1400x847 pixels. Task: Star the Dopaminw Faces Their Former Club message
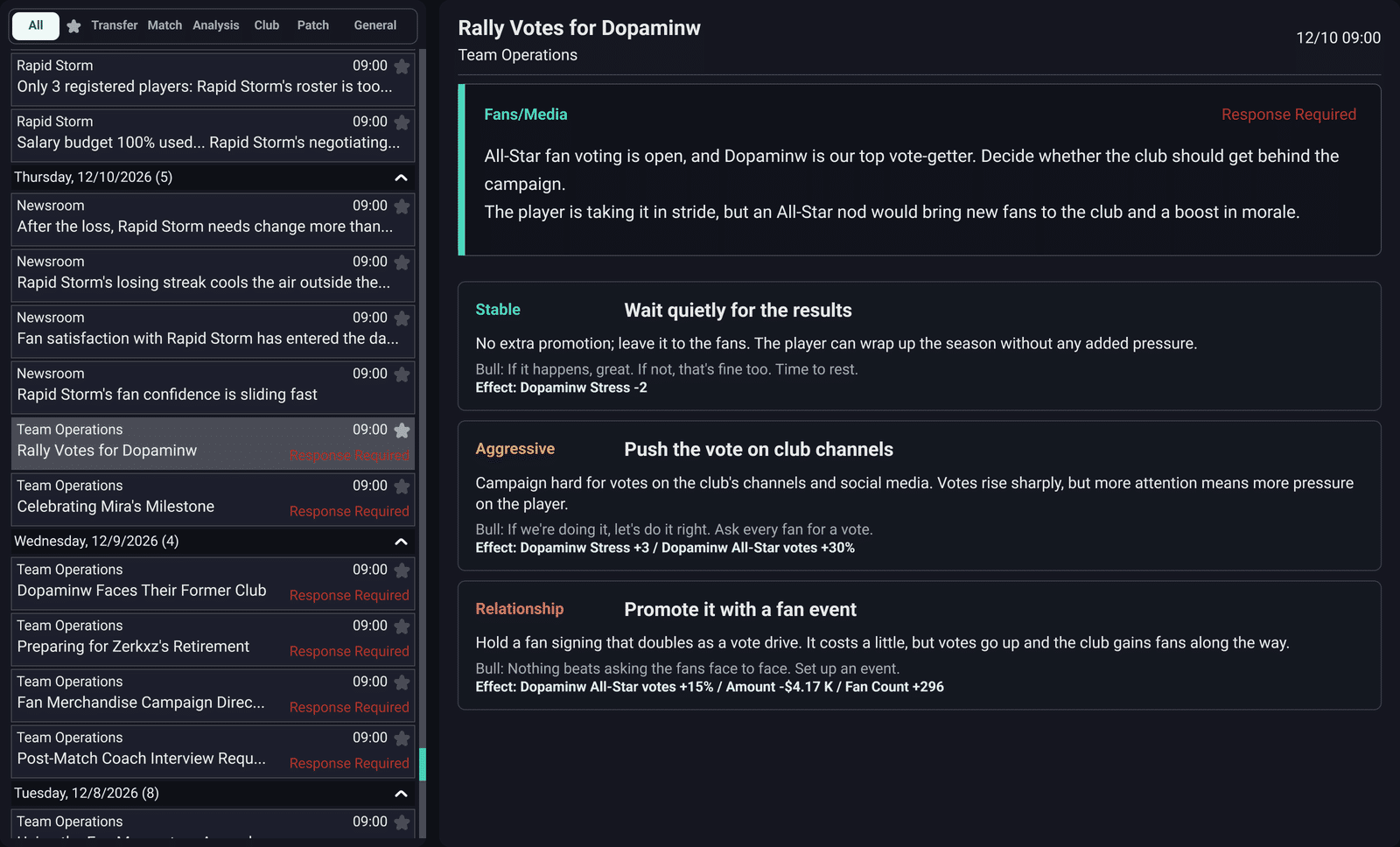402,570
